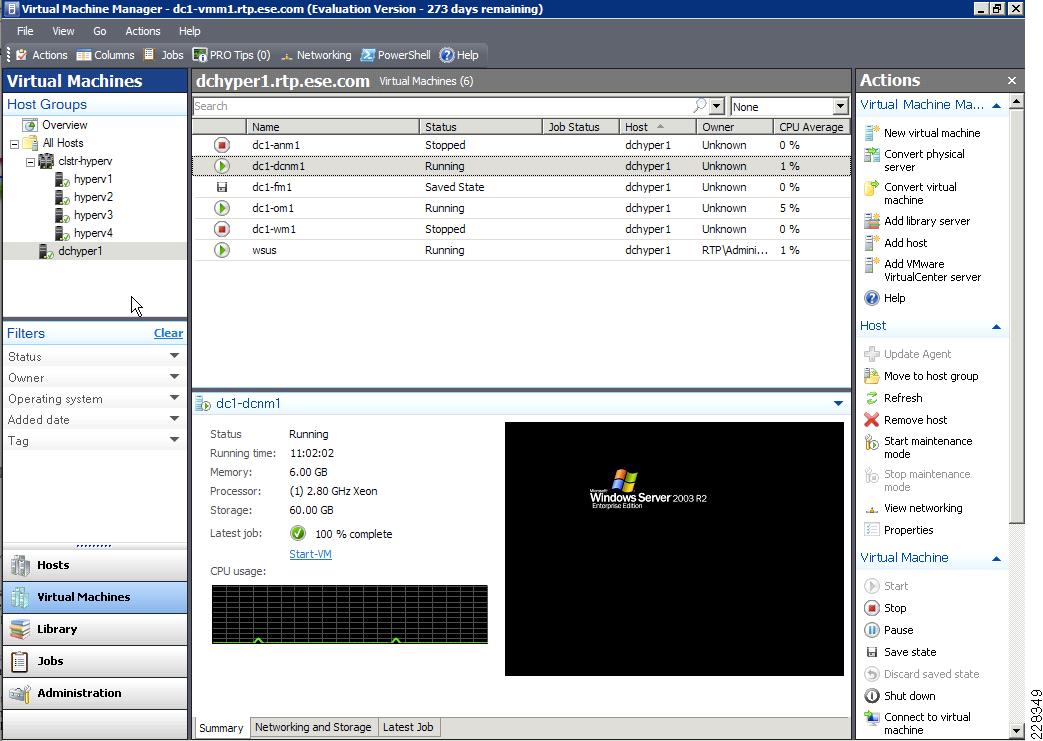
Task: Click Move to host group action
Action: pyautogui.click(x=921, y=376)
